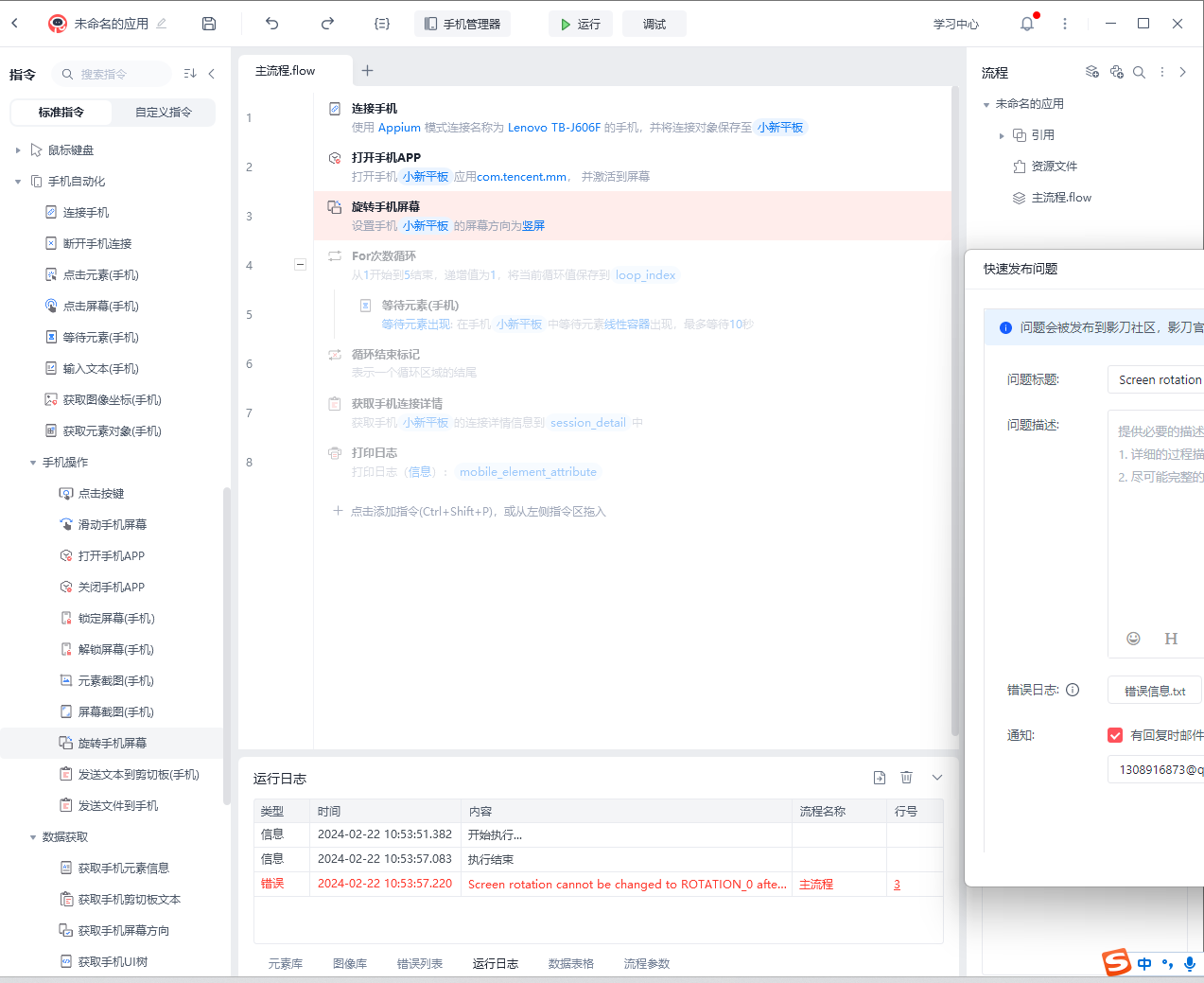Click the export log icon in 运行日志
The height and width of the screenshot is (983, 1204).
(x=879, y=778)
